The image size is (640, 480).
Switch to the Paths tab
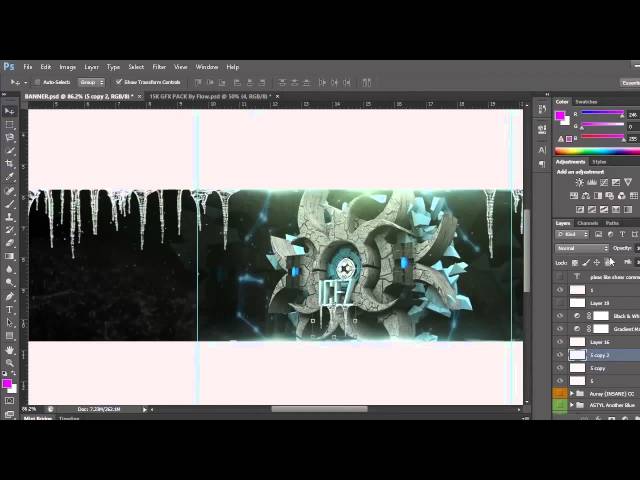(x=612, y=223)
